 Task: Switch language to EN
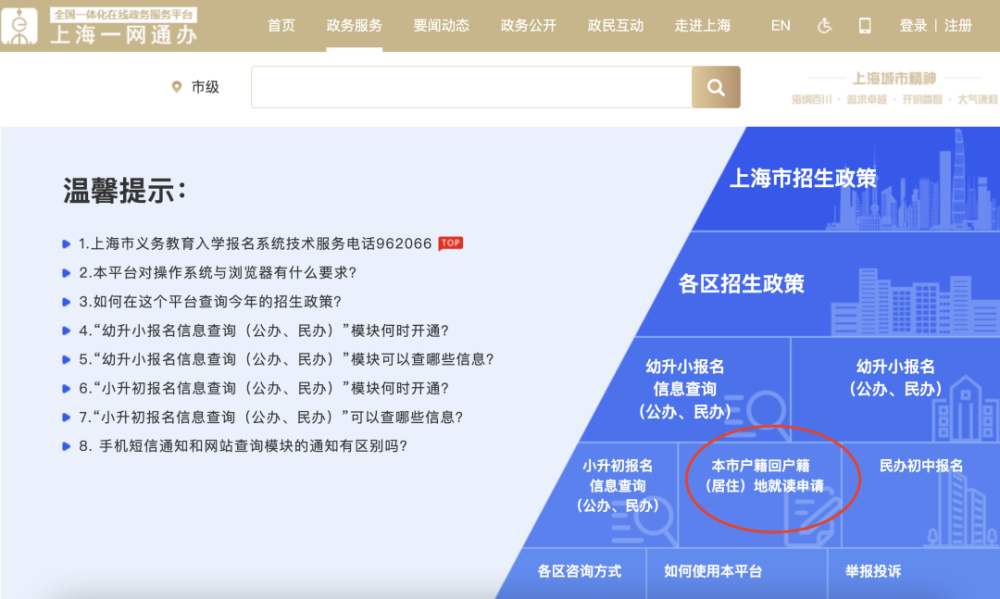tap(781, 26)
